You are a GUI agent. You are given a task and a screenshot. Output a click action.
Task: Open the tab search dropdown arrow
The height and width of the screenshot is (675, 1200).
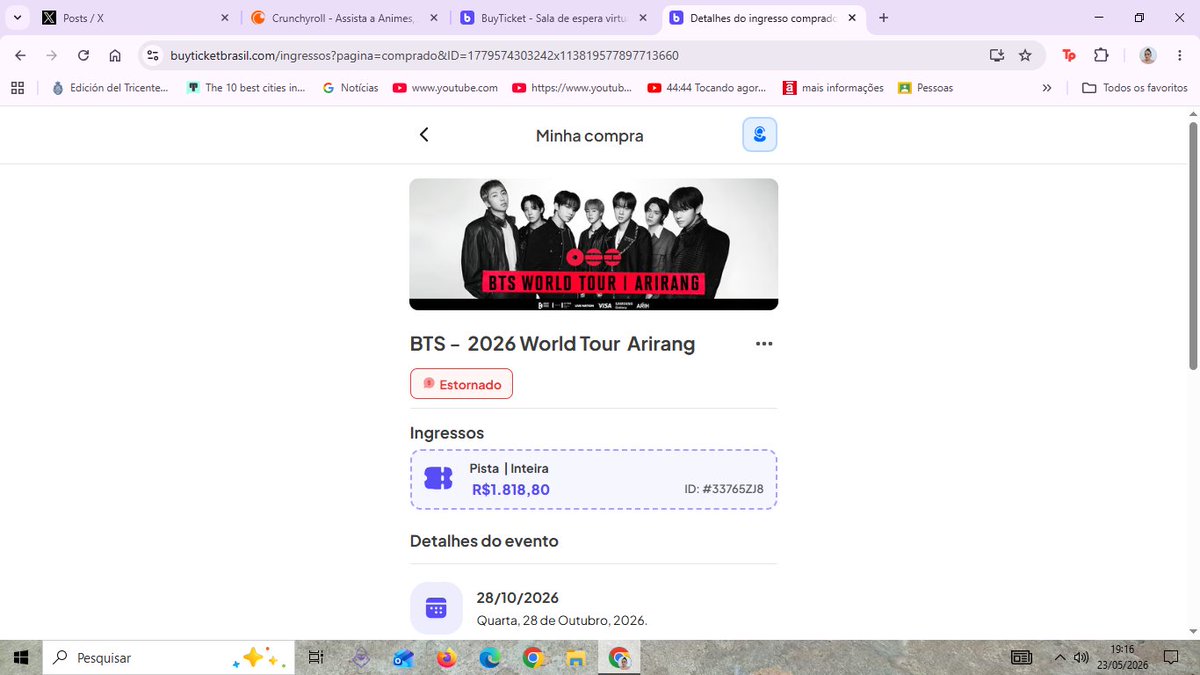(x=17, y=18)
